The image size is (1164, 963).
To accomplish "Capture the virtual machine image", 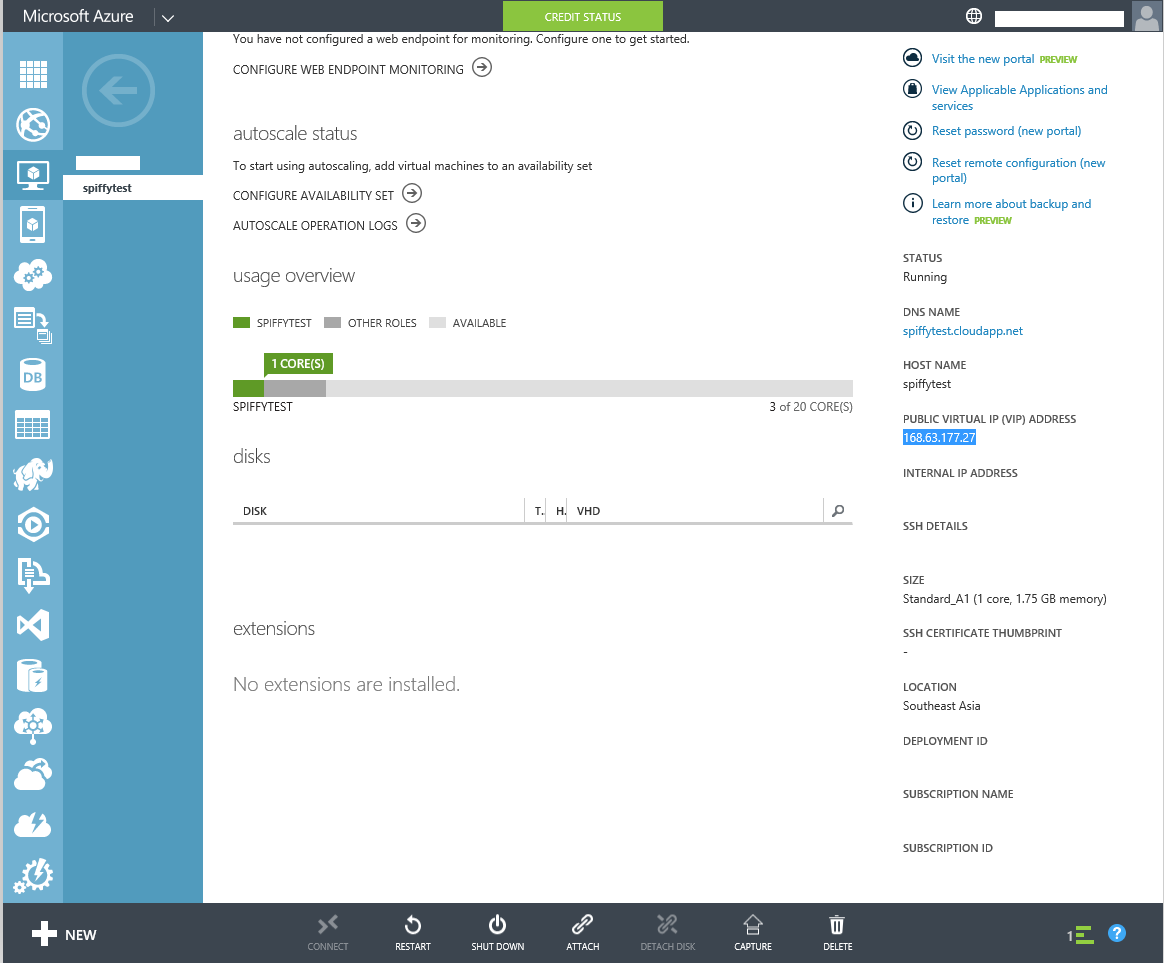I will pos(753,933).
